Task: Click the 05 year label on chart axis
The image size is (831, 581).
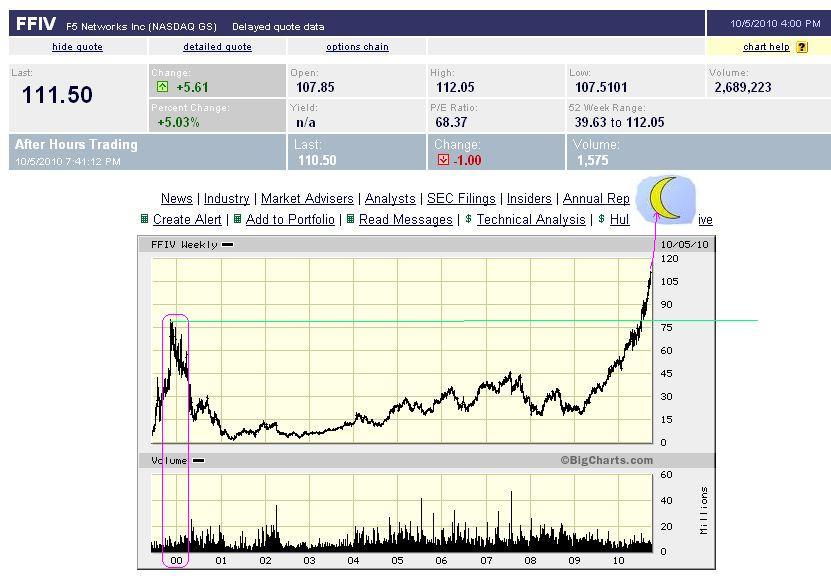Action: (397, 560)
